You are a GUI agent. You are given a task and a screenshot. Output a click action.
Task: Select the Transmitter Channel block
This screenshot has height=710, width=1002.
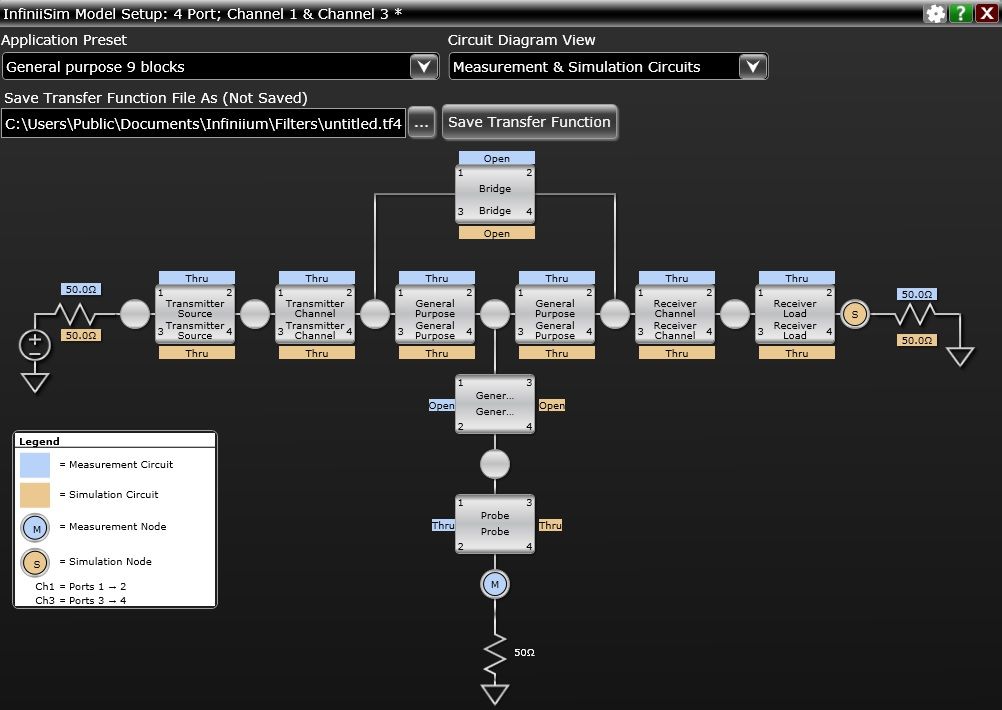click(x=315, y=314)
